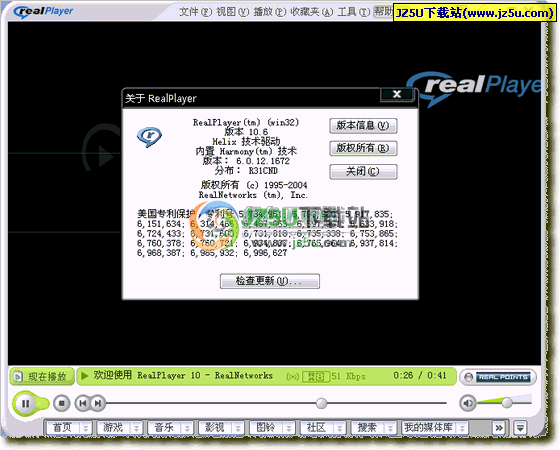Screen dimensions: 560x450
Task: Skip to the previous clip
Action: pos(82,404)
